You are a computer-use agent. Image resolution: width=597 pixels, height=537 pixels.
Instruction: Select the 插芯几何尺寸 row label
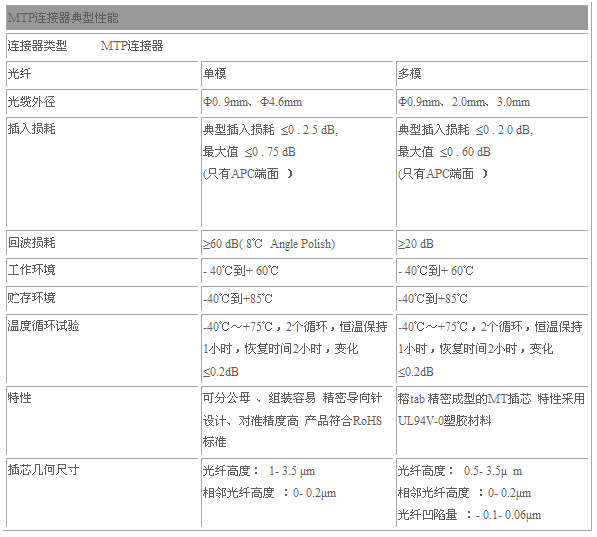pos(43,470)
